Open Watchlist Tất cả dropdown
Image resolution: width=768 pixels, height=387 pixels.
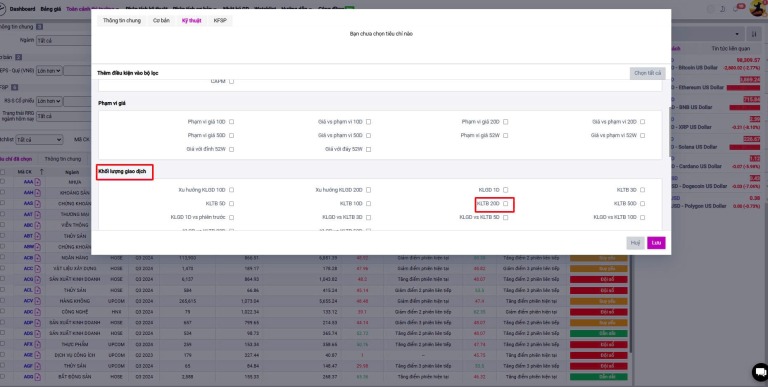(39, 140)
